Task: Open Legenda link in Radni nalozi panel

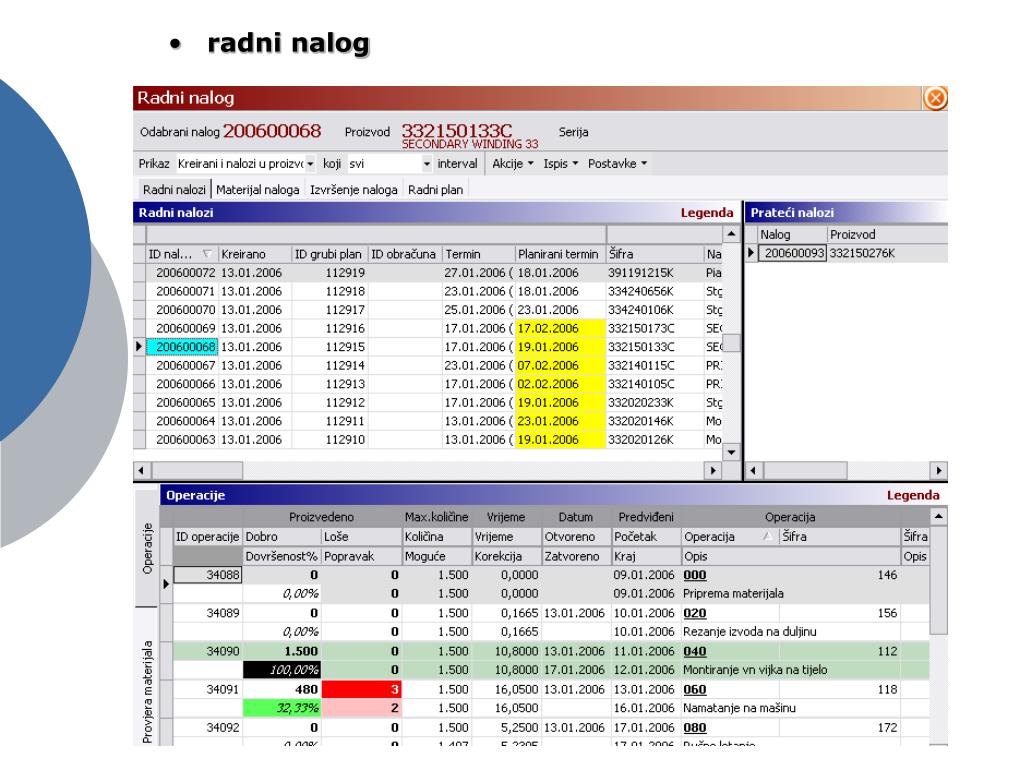Action: pos(707,213)
